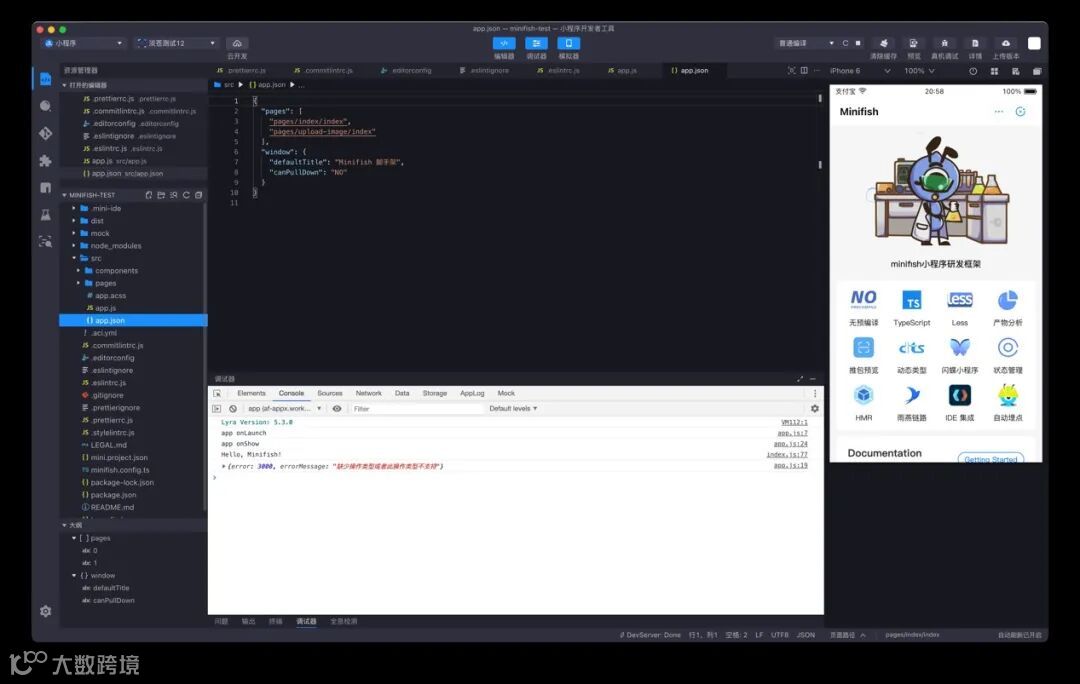Viewport: 1080px width, 684px height.
Task: Select the inspect element picker icon
Action: coord(217,393)
